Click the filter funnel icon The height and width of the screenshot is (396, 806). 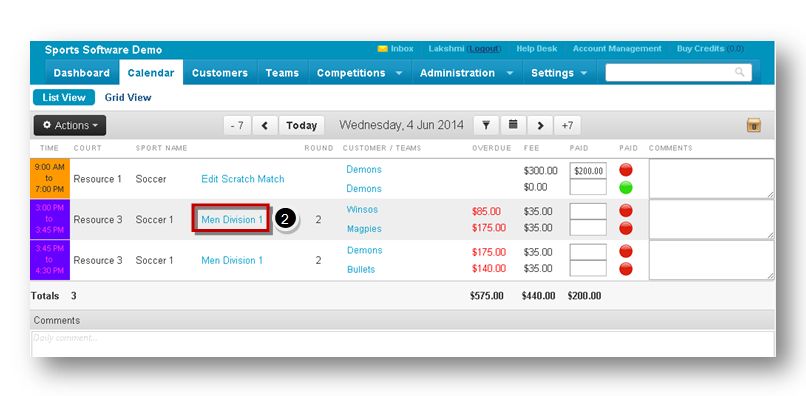coord(486,125)
